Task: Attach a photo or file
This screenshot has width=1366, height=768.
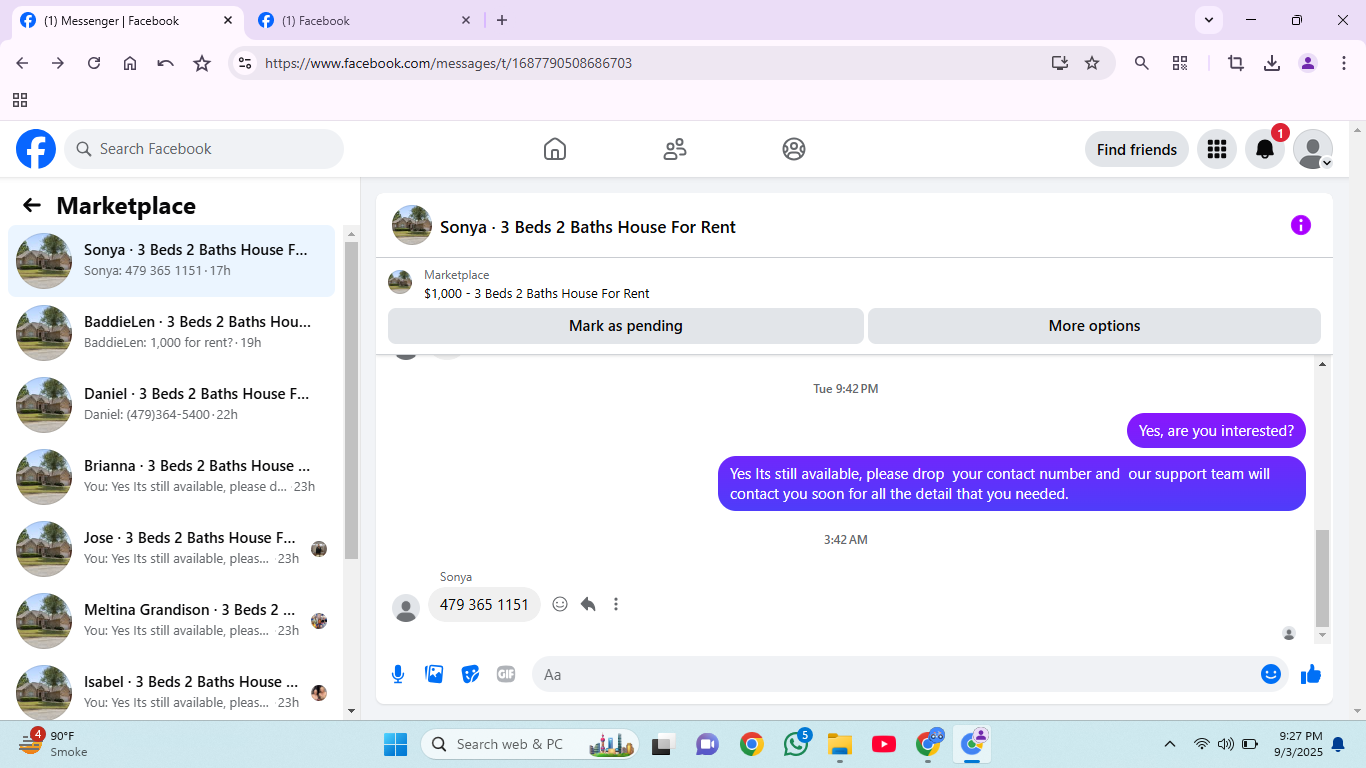Action: [434, 674]
